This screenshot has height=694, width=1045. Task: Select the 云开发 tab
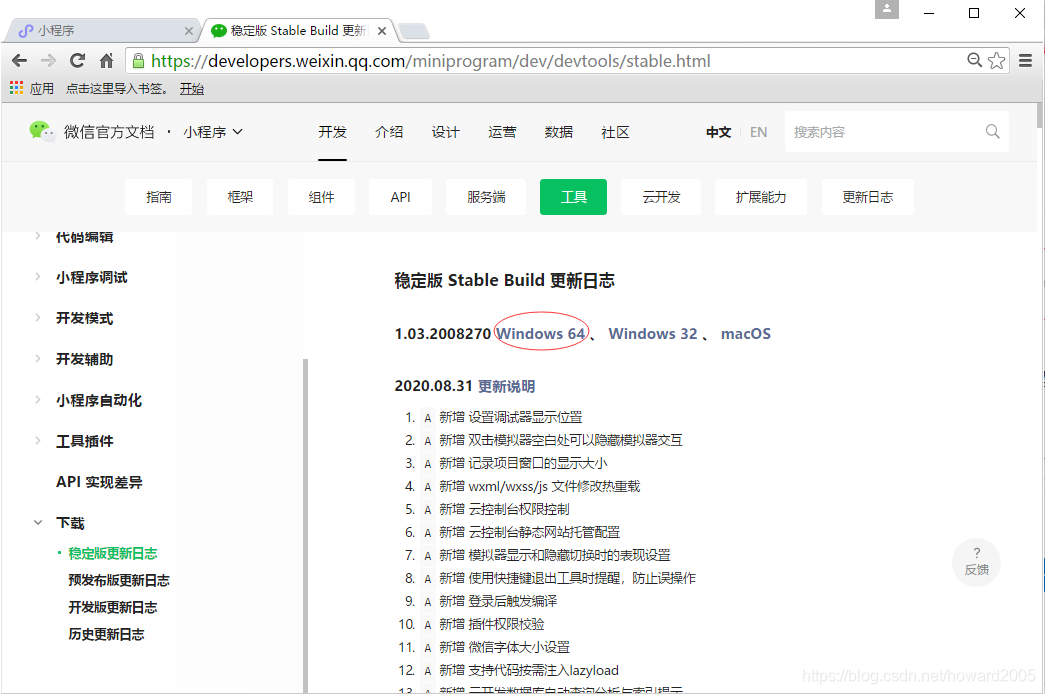[x=660, y=197]
